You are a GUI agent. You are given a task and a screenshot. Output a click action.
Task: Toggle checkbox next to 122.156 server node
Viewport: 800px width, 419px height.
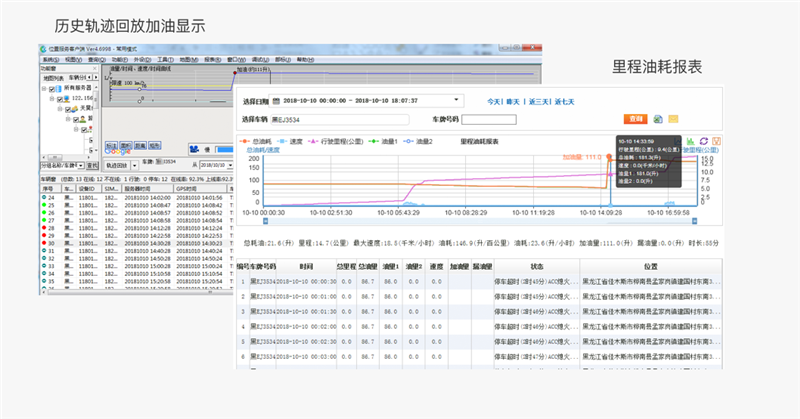click(x=61, y=99)
